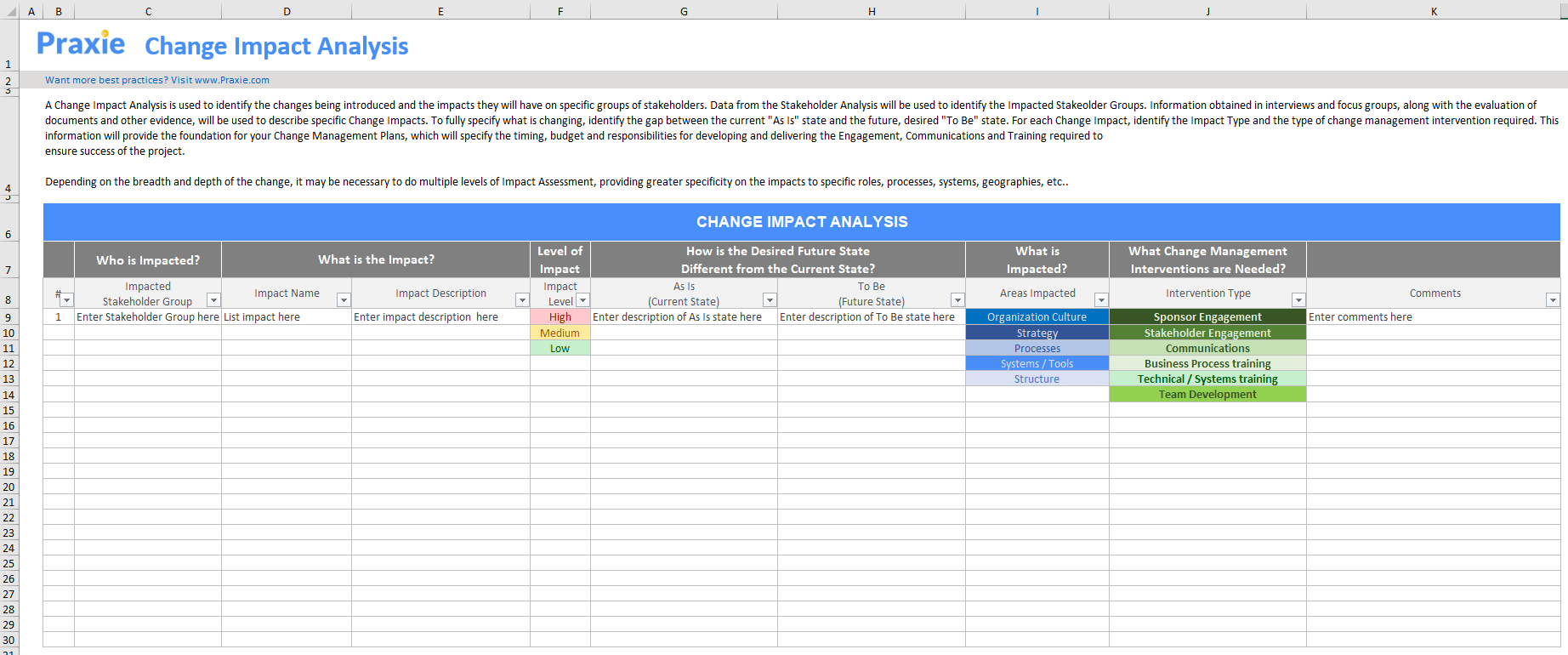The image size is (1568, 655).
Task: Select row 20 header
Action: tap(9, 487)
